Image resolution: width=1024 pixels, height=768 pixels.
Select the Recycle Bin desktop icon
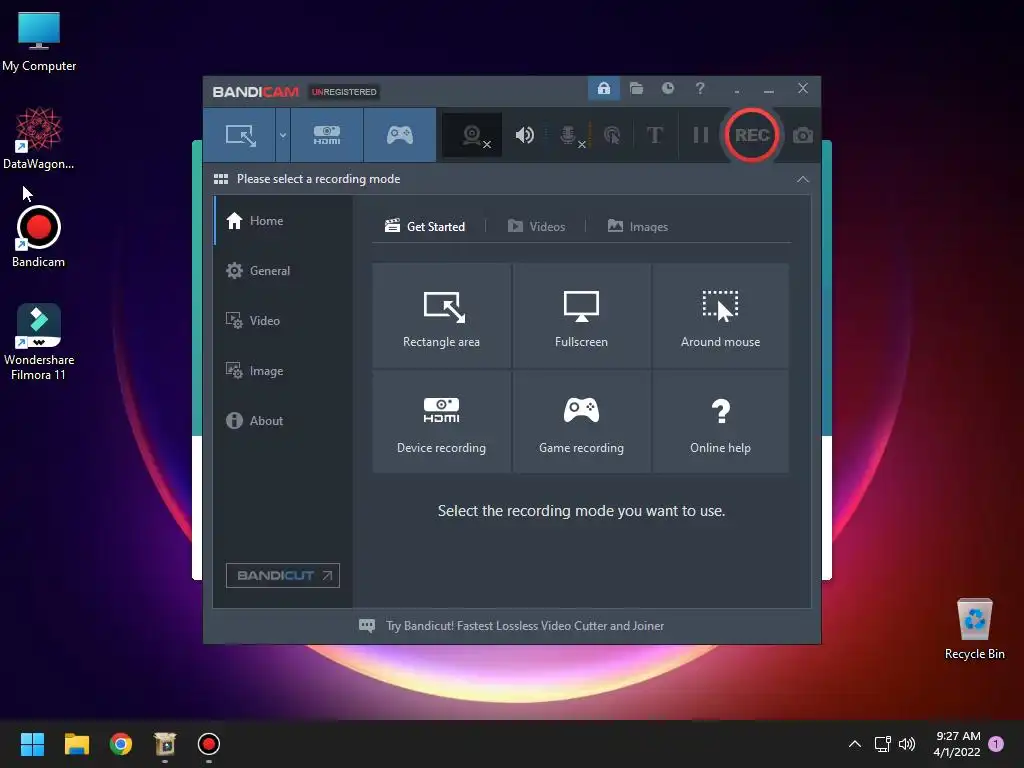click(x=974, y=629)
